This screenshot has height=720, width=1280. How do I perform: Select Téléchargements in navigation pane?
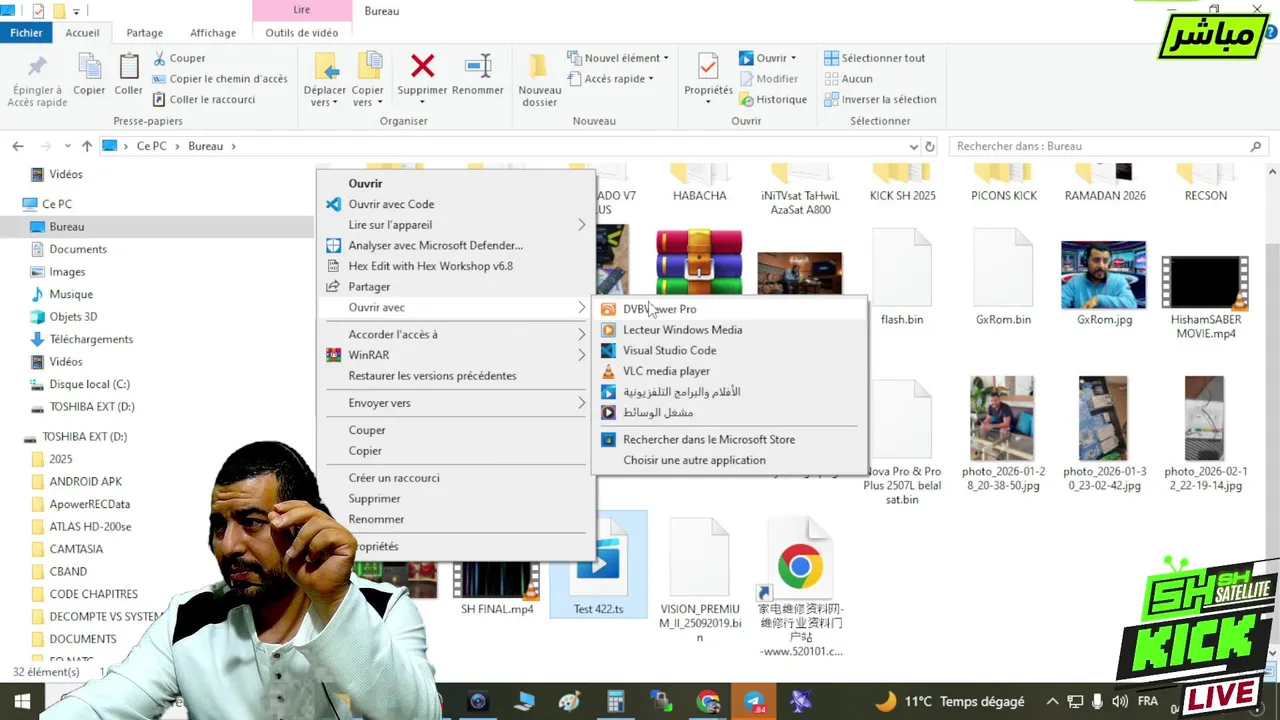coord(91,339)
